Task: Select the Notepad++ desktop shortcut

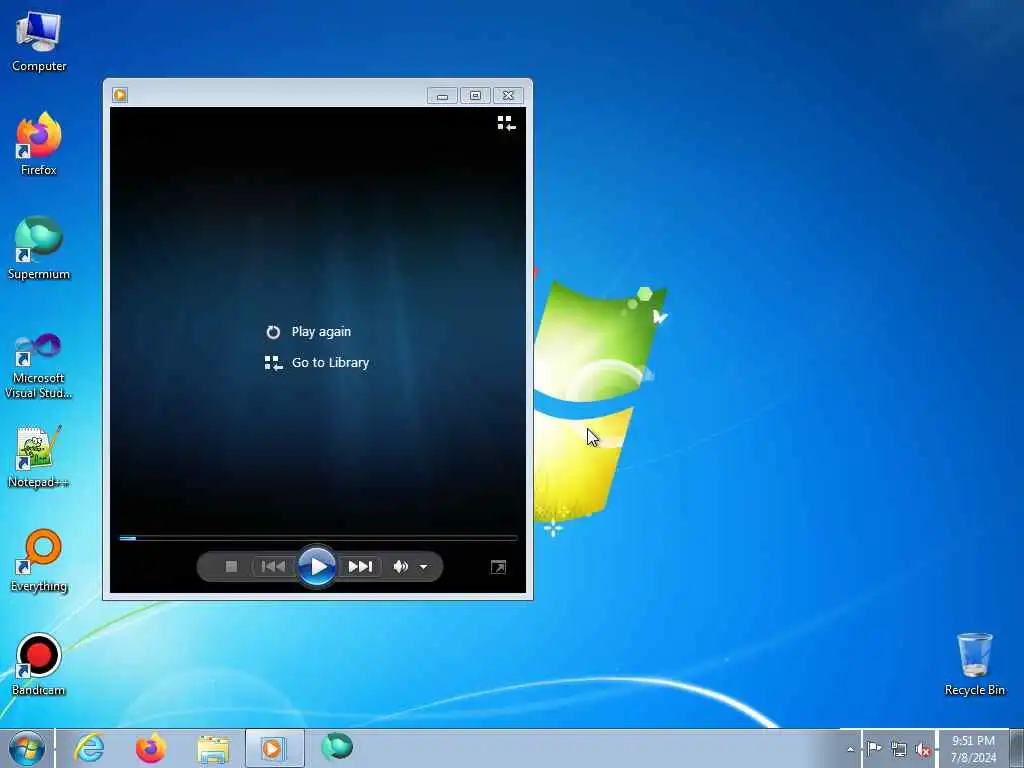Action: 39,456
